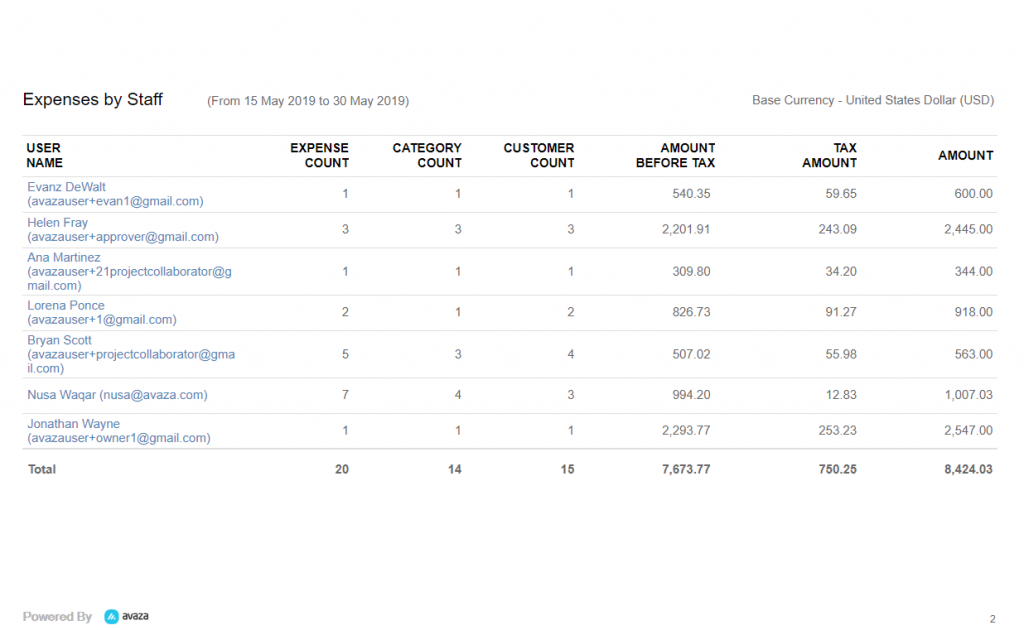This screenshot has width=1024, height=630.
Task: Sort by the Expense Count column header
Action: tap(322, 155)
